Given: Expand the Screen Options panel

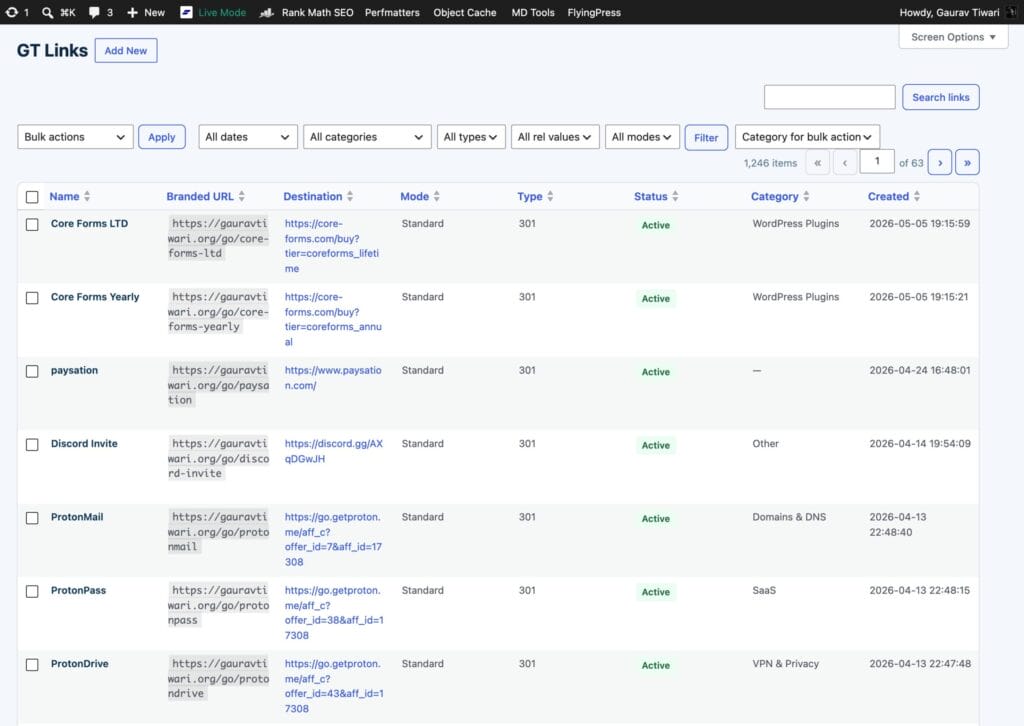Looking at the screenshot, I should click(953, 37).
